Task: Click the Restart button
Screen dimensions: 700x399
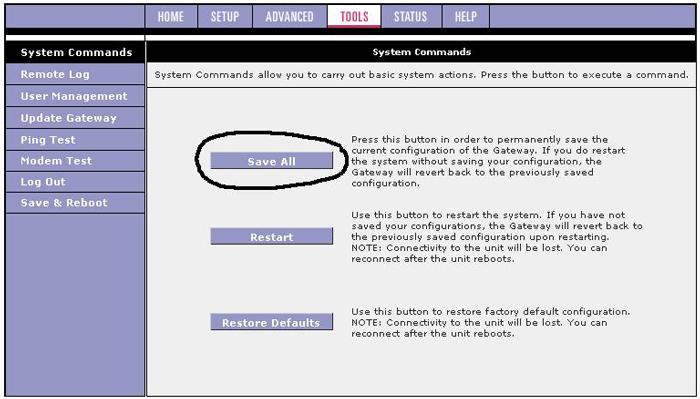Action: click(271, 237)
